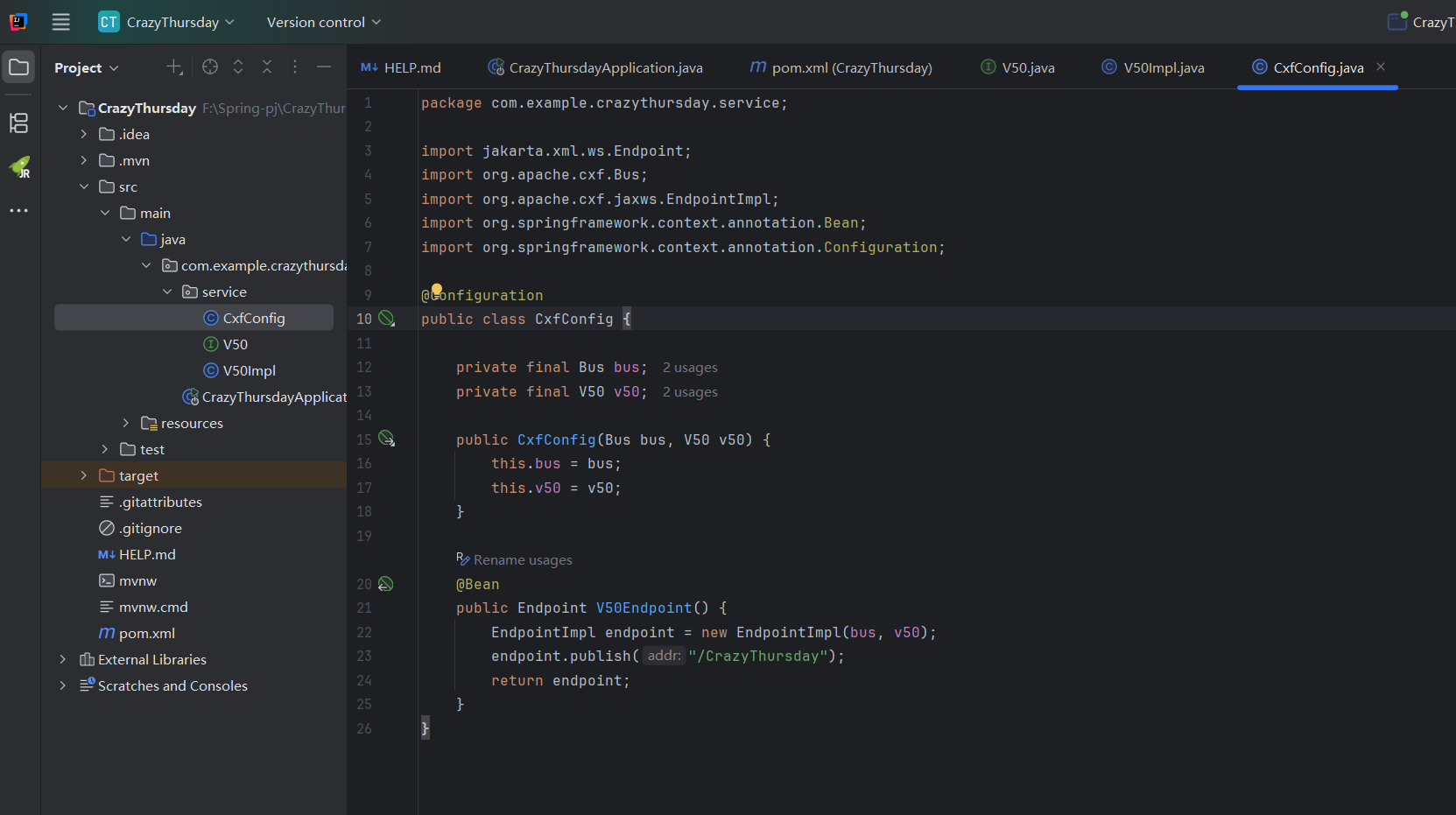1456x815 pixels.
Task: Click the Spring bean icon beside CxfConfig class
Action: coord(387,318)
